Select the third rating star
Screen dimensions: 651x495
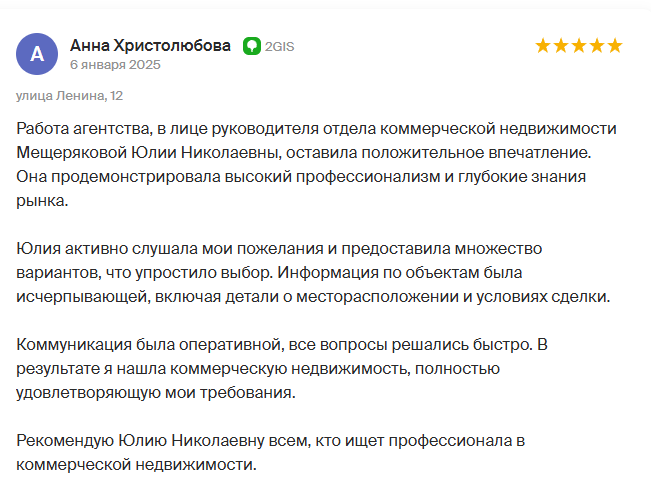tap(579, 46)
